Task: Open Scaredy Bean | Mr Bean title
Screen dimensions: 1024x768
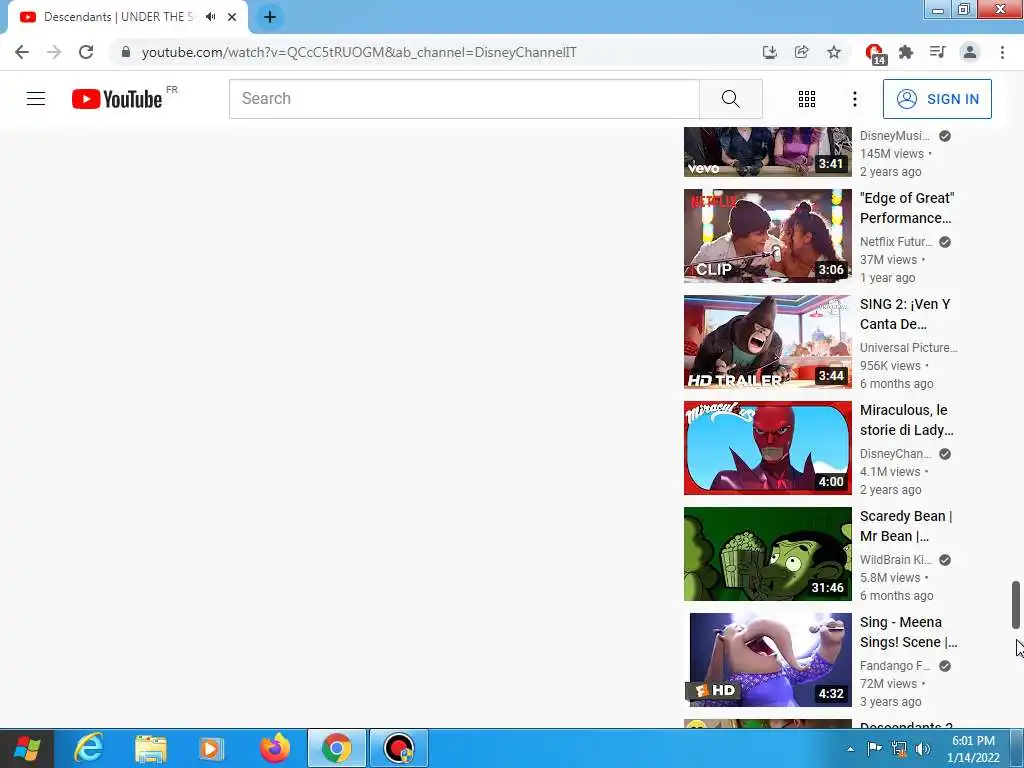Action: pos(906,526)
